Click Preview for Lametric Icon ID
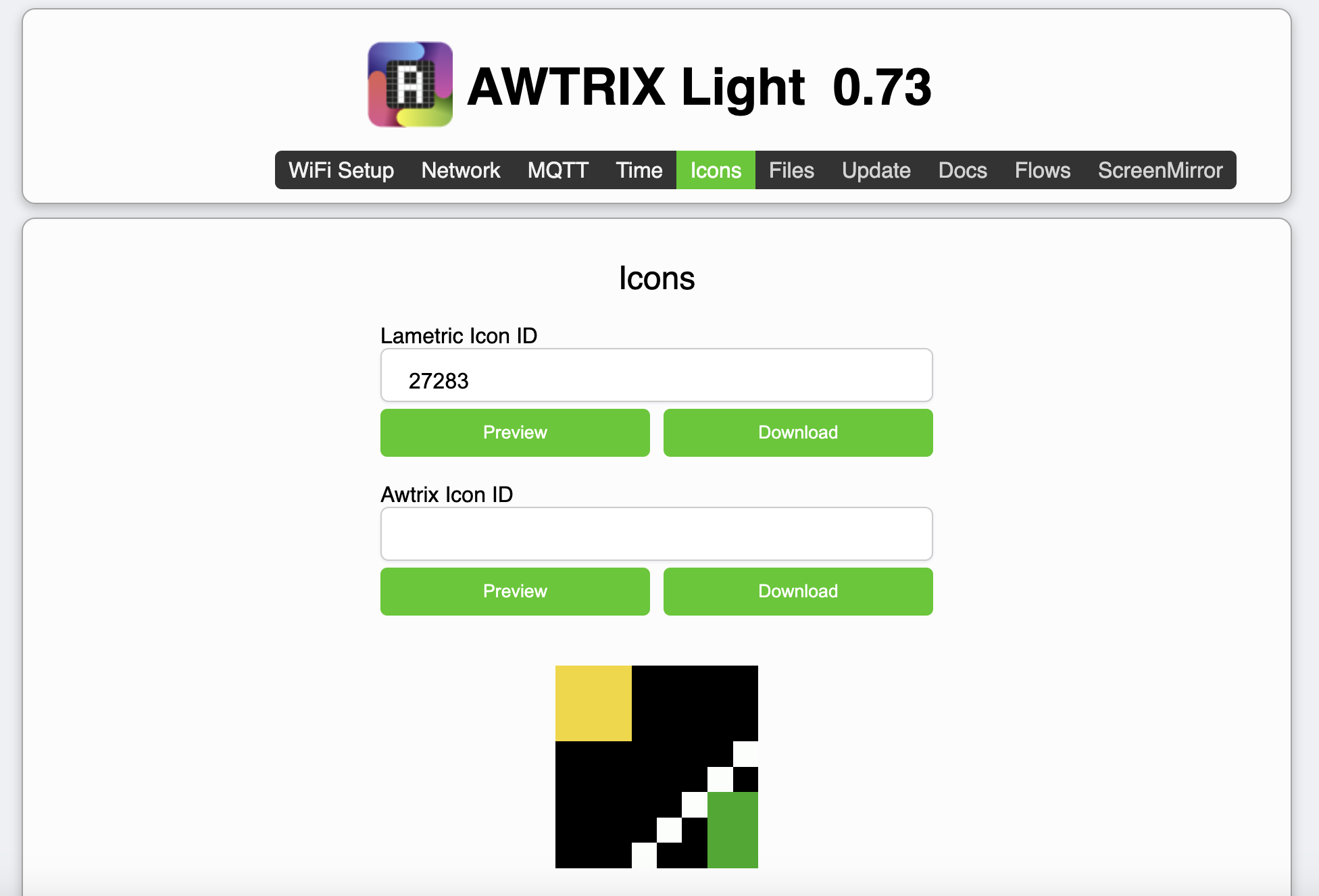This screenshot has height=896, width=1319. [513, 432]
